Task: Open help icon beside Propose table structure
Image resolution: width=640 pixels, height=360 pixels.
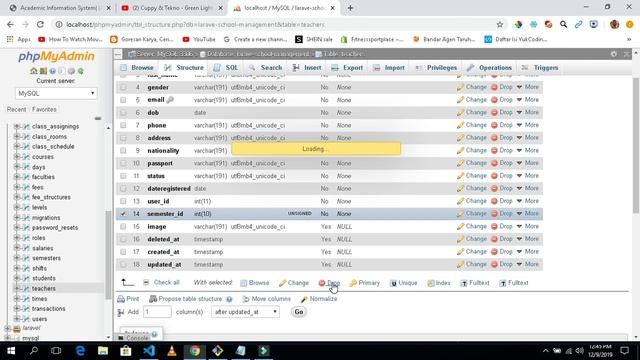Action: pos(229,299)
